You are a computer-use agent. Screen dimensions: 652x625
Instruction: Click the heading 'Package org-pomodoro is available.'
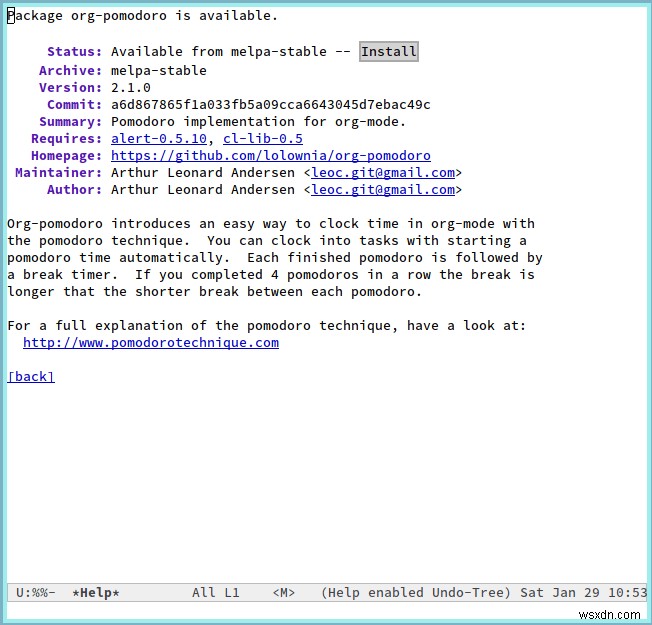tap(143, 16)
